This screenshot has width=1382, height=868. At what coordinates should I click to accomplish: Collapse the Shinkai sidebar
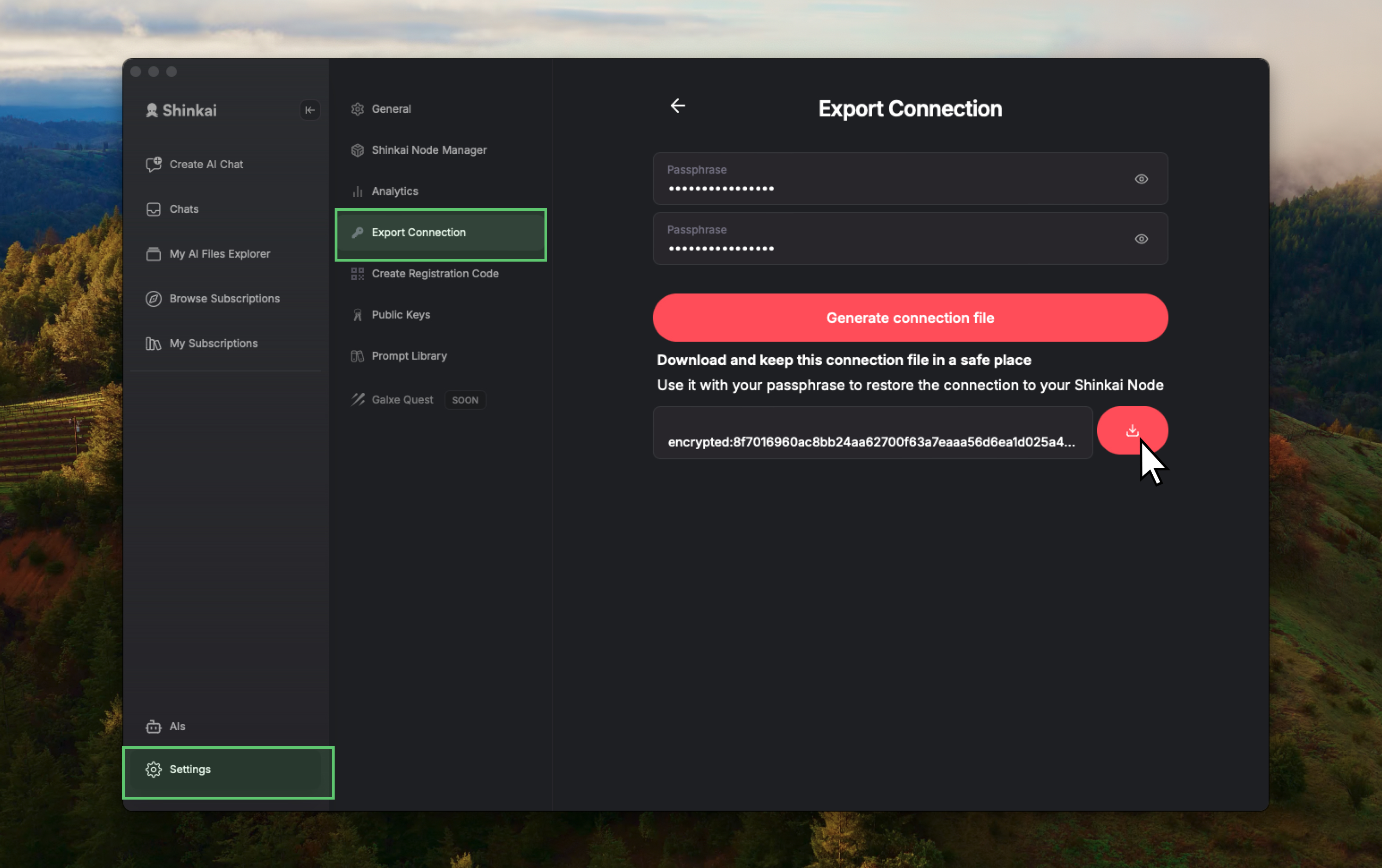[310, 110]
